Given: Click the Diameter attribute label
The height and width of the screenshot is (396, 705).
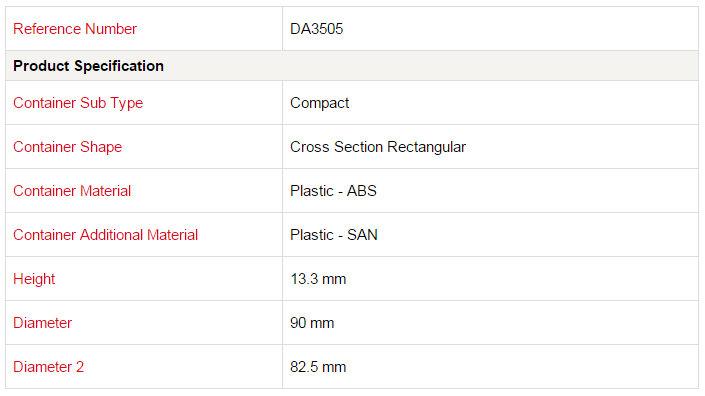Looking at the screenshot, I should (42, 323).
